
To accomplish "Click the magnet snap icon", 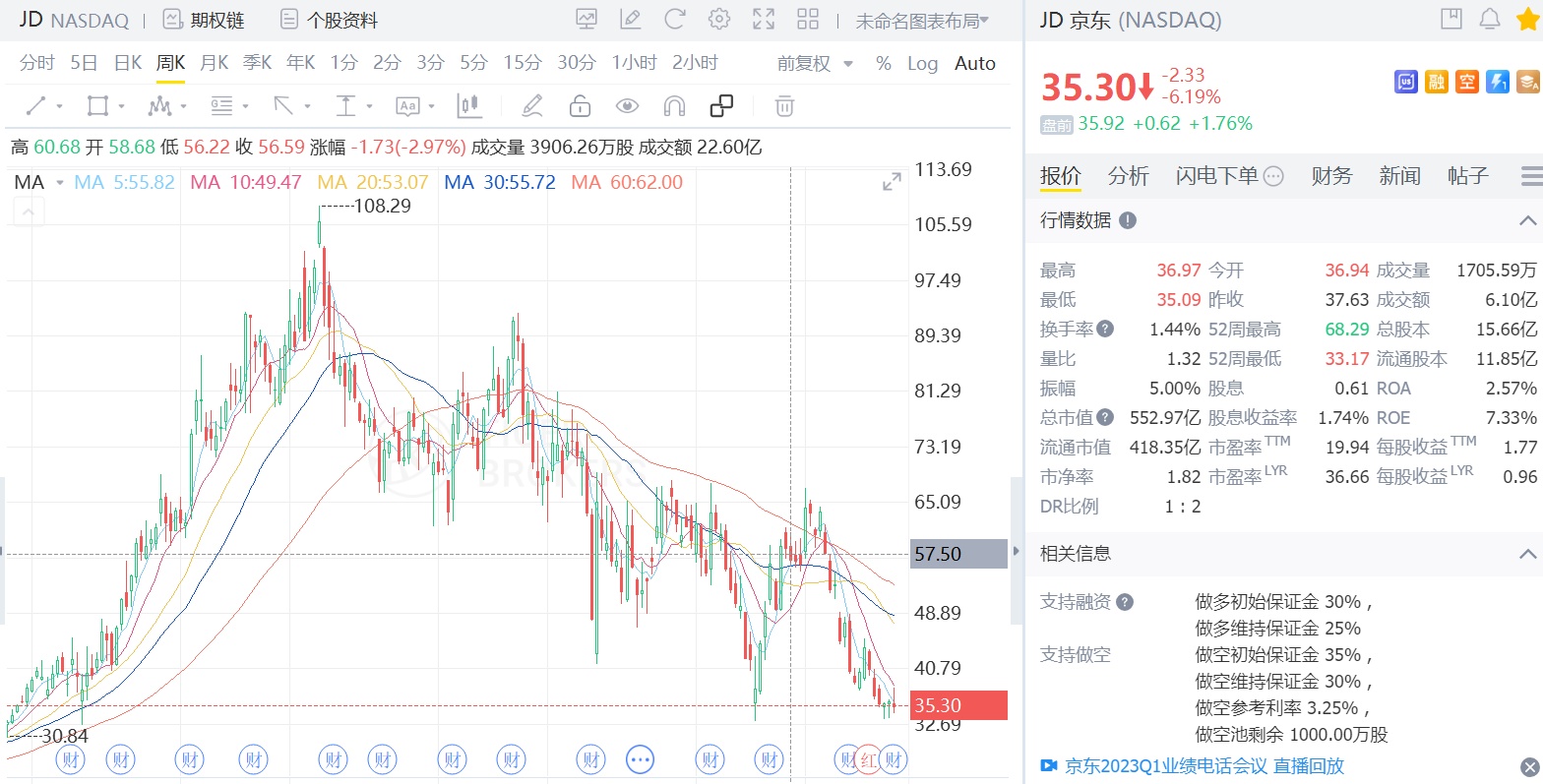I will coord(674,105).
